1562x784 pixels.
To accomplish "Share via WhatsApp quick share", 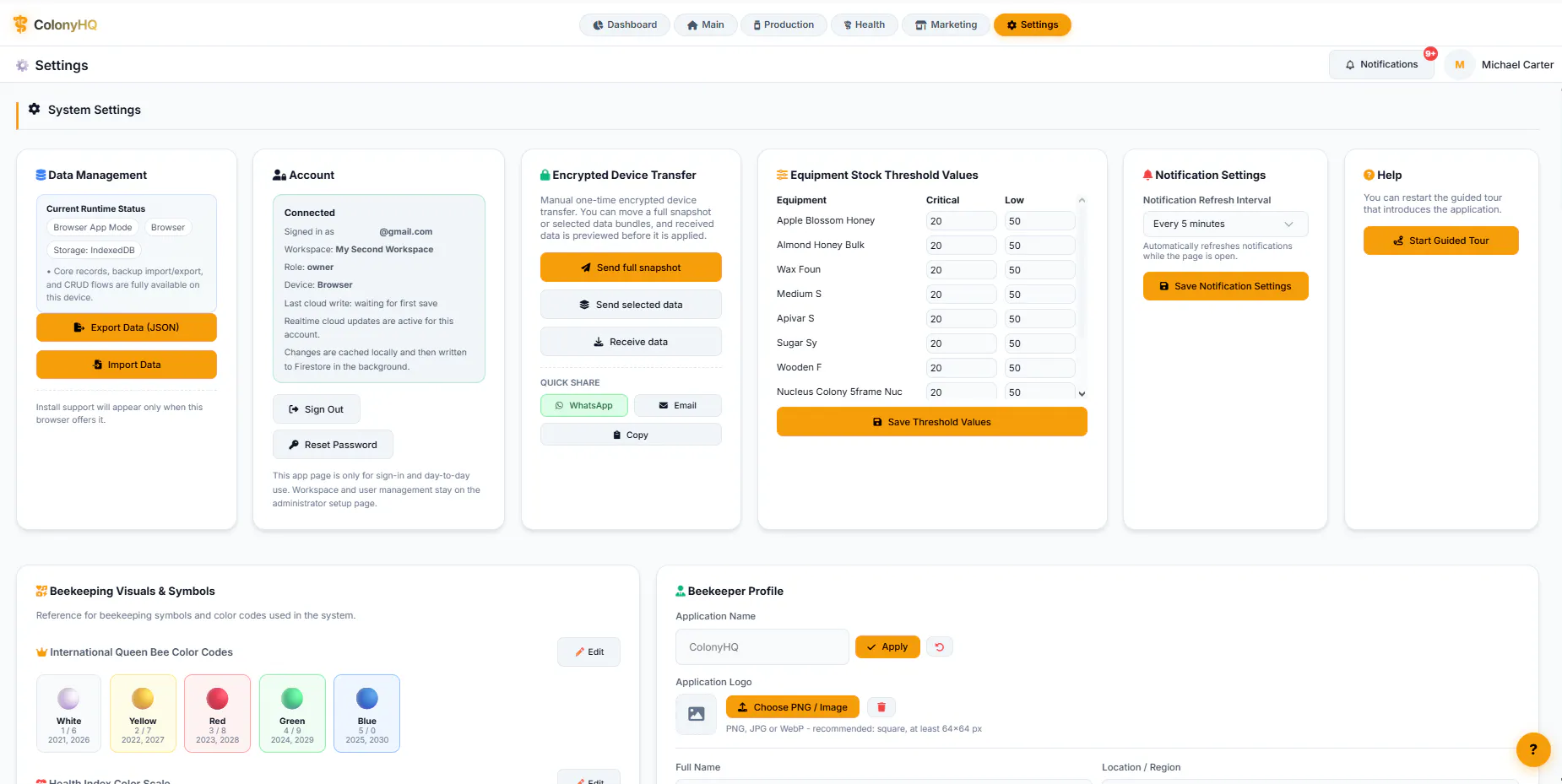I will (x=584, y=405).
